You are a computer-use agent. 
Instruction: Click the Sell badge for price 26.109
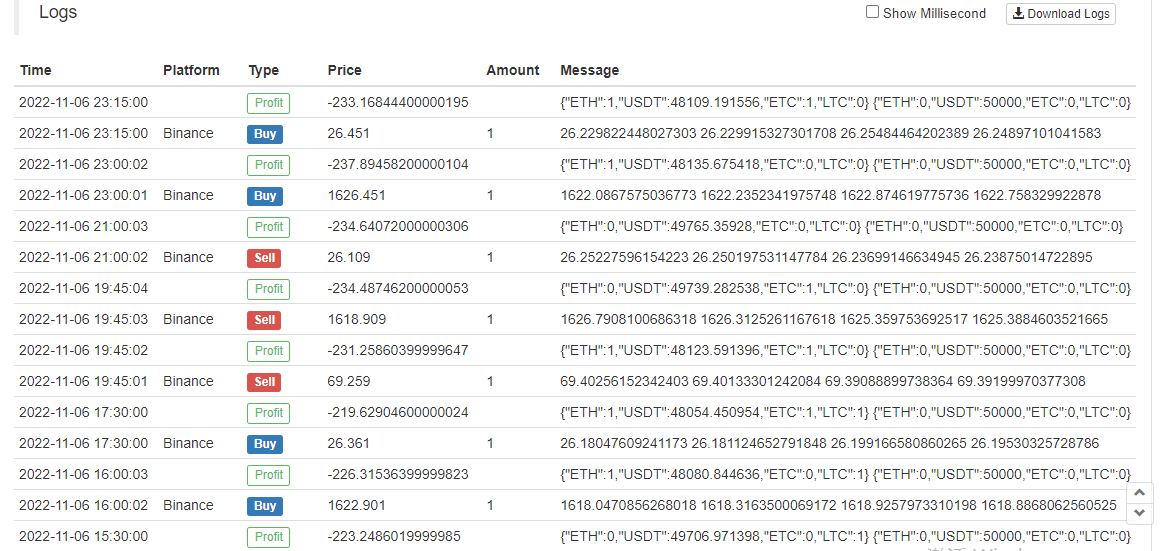(265, 258)
